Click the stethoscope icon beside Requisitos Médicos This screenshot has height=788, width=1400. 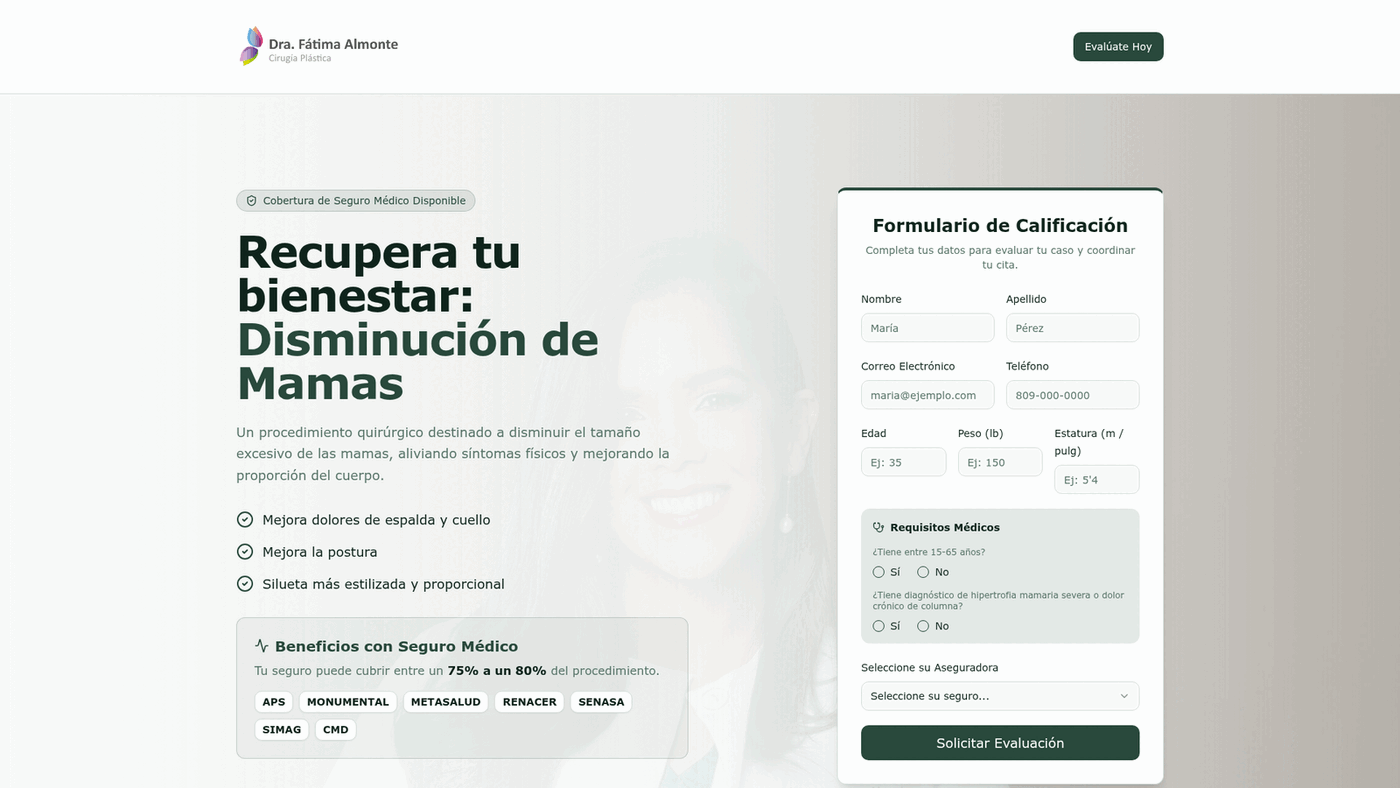879,527
